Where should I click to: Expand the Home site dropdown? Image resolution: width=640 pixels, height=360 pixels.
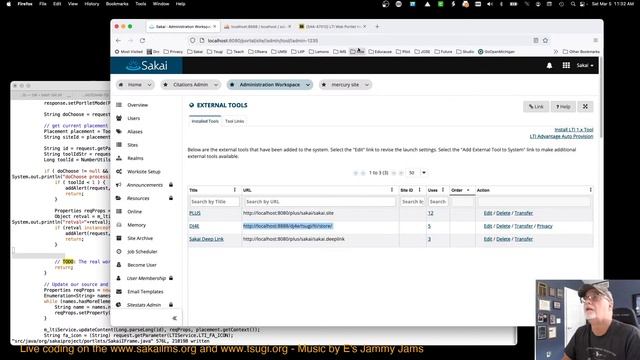[149, 84]
